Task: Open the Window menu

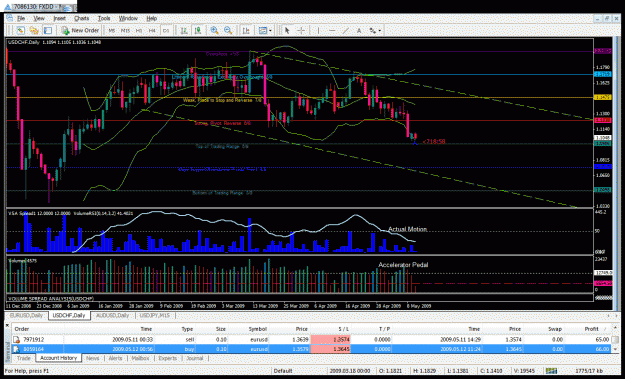Action: (128, 18)
